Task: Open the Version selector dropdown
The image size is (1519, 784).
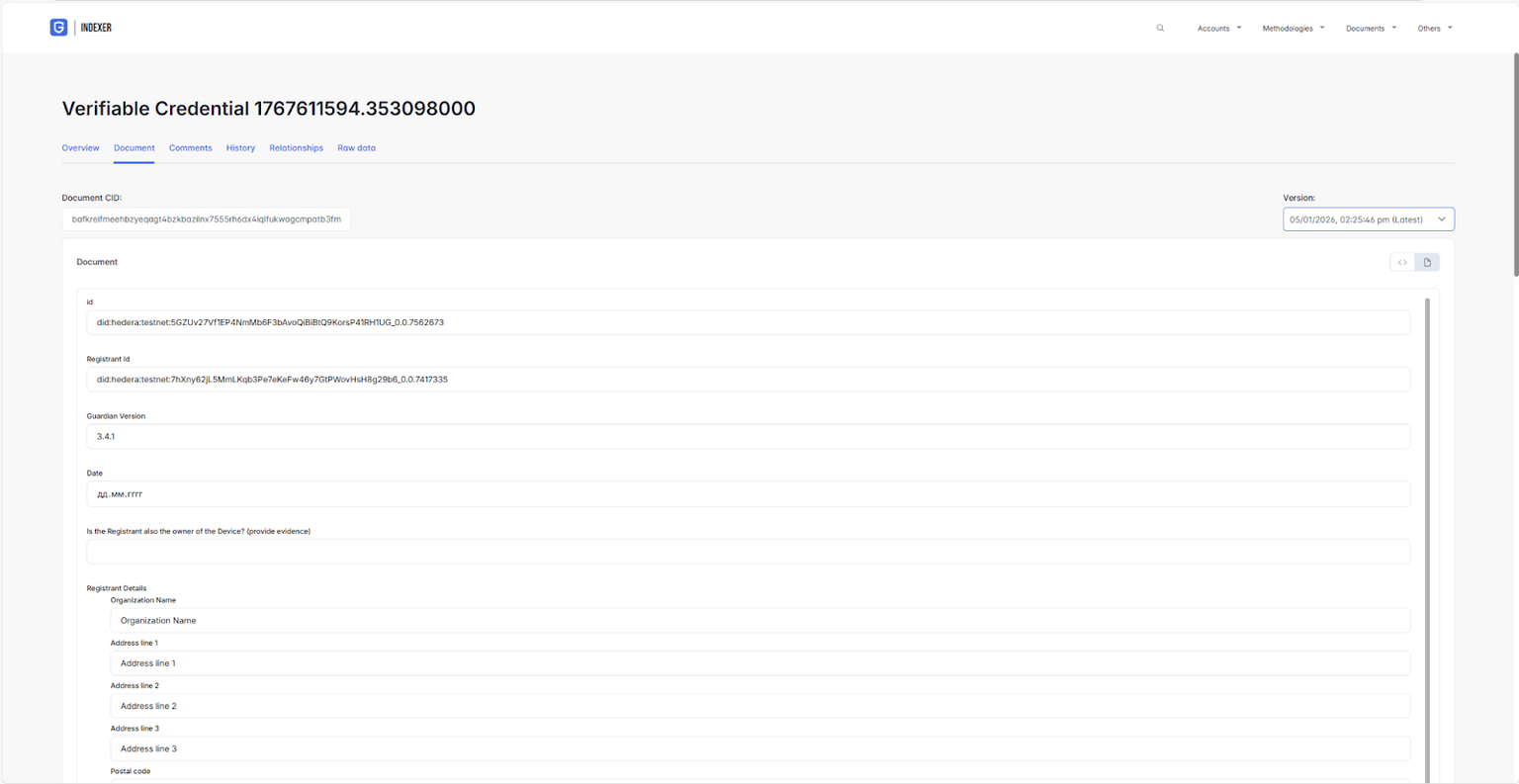Action: click(1368, 219)
